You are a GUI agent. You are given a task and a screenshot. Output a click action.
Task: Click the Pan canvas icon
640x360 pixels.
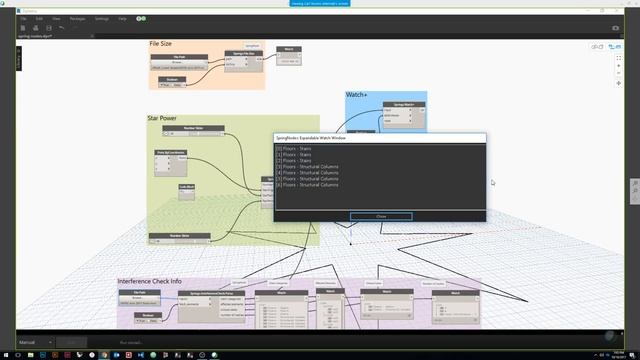pyautogui.click(x=619, y=83)
